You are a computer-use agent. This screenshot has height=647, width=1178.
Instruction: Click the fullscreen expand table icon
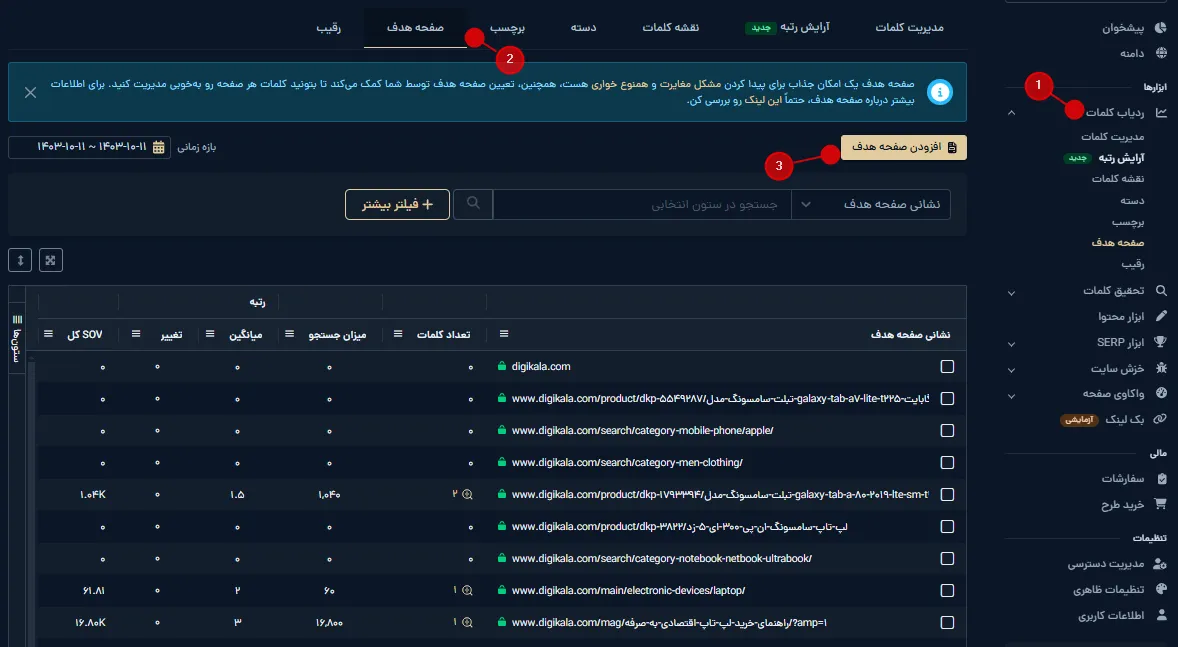point(50,260)
